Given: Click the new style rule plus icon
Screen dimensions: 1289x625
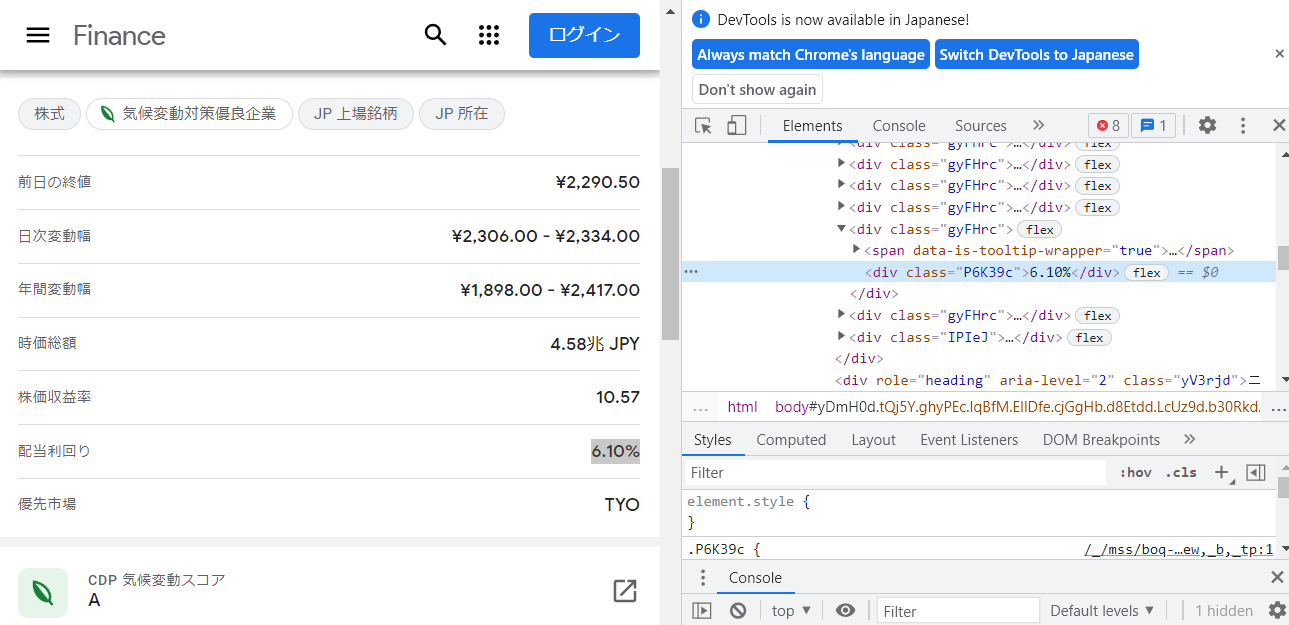Looking at the screenshot, I should pos(1222,472).
